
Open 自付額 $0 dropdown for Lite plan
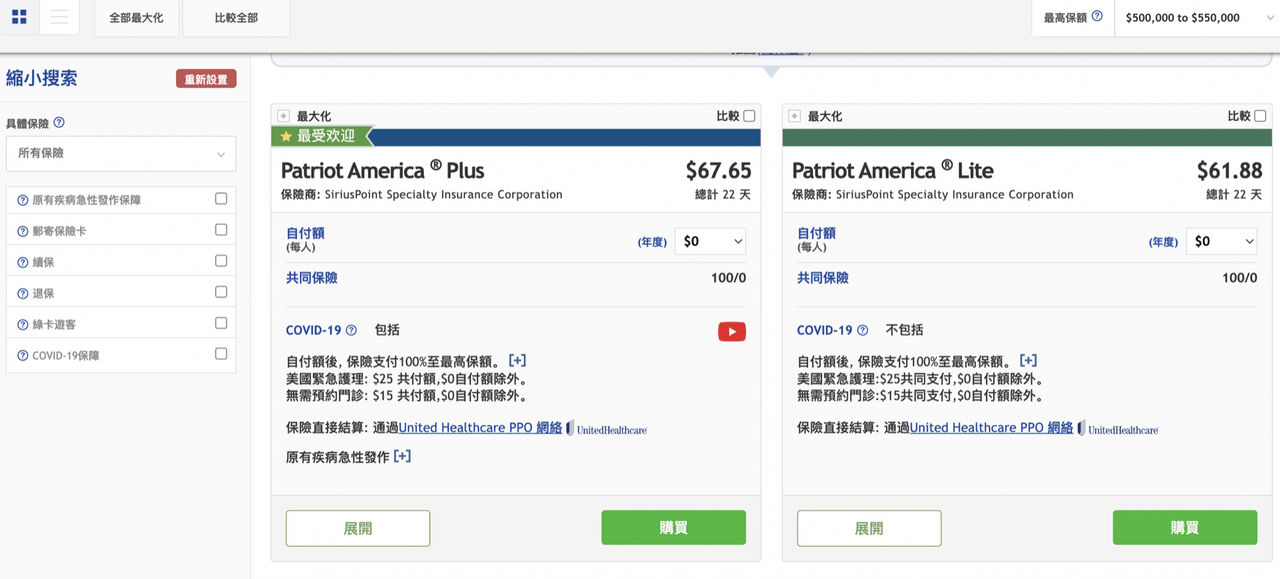1222,241
